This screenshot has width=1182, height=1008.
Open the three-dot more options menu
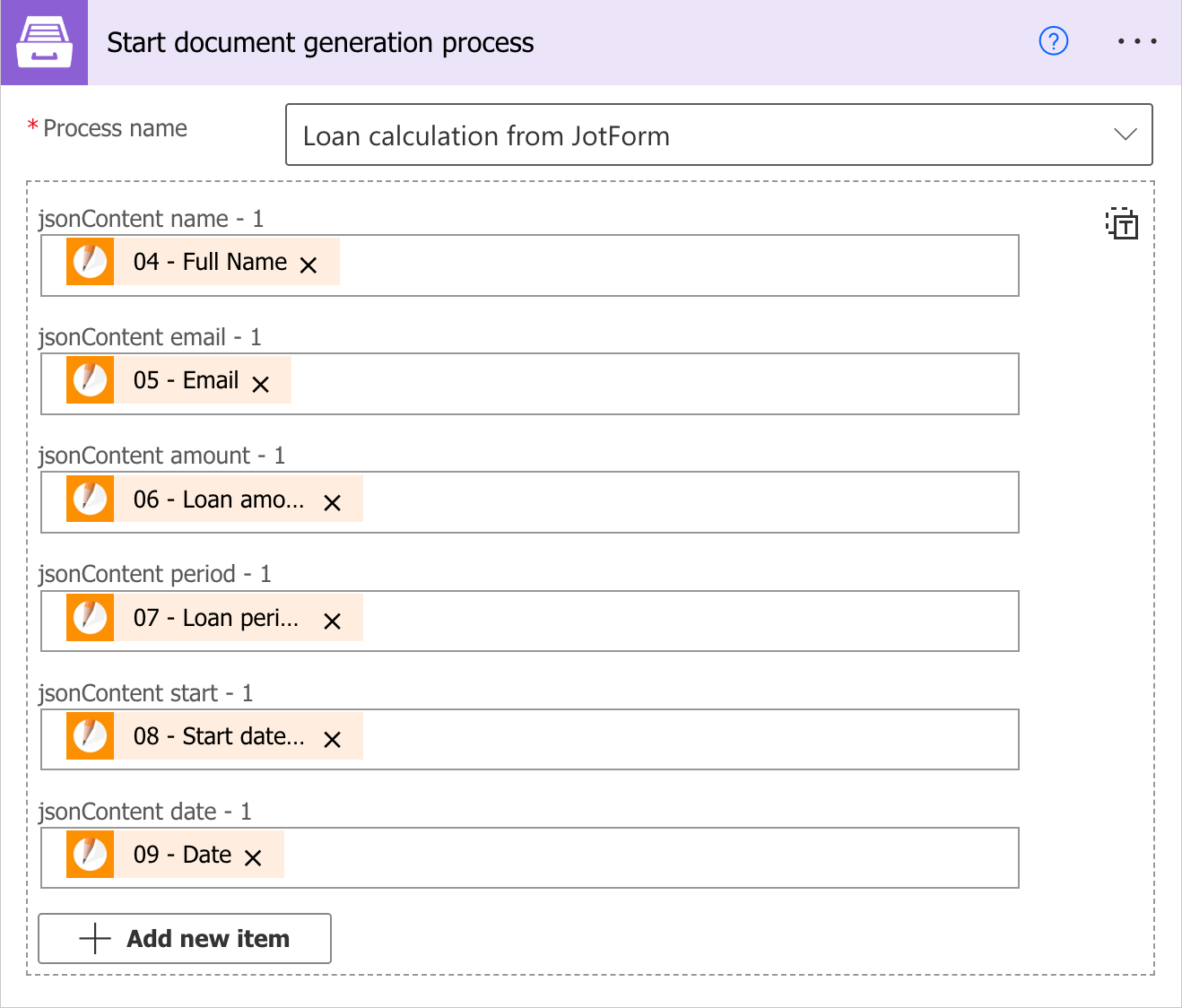1137,41
